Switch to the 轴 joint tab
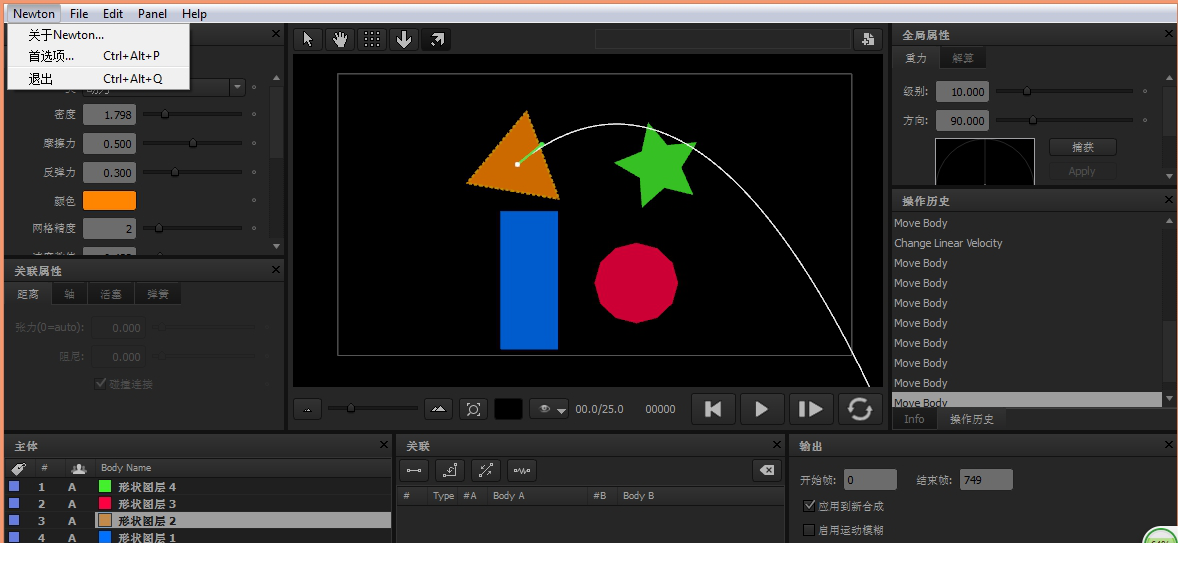This screenshot has width=1178, height=564. 70,294
